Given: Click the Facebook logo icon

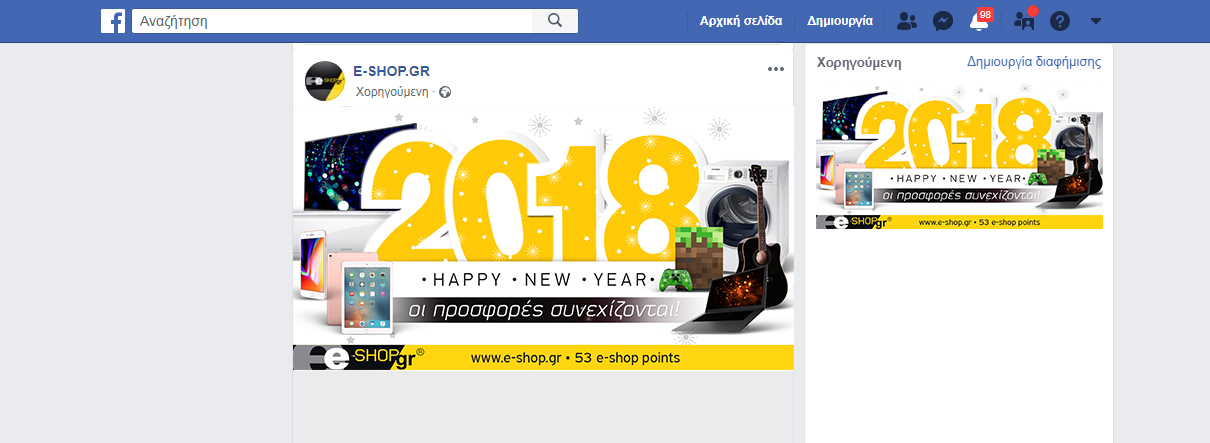Looking at the screenshot, I should (x=113, y=21).
